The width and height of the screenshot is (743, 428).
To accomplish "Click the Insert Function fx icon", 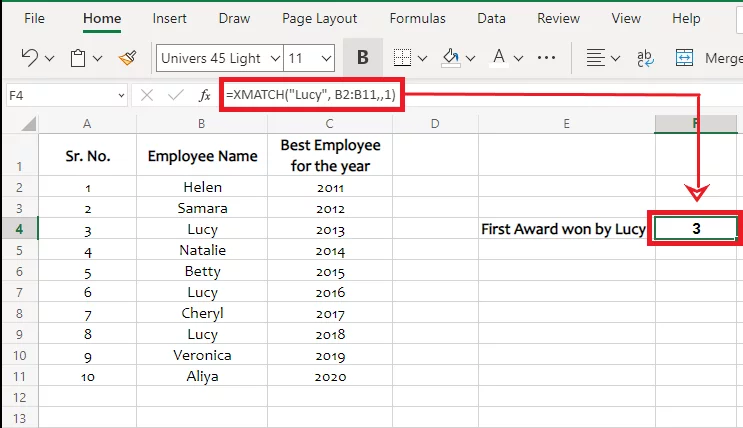I will (204, 95).
